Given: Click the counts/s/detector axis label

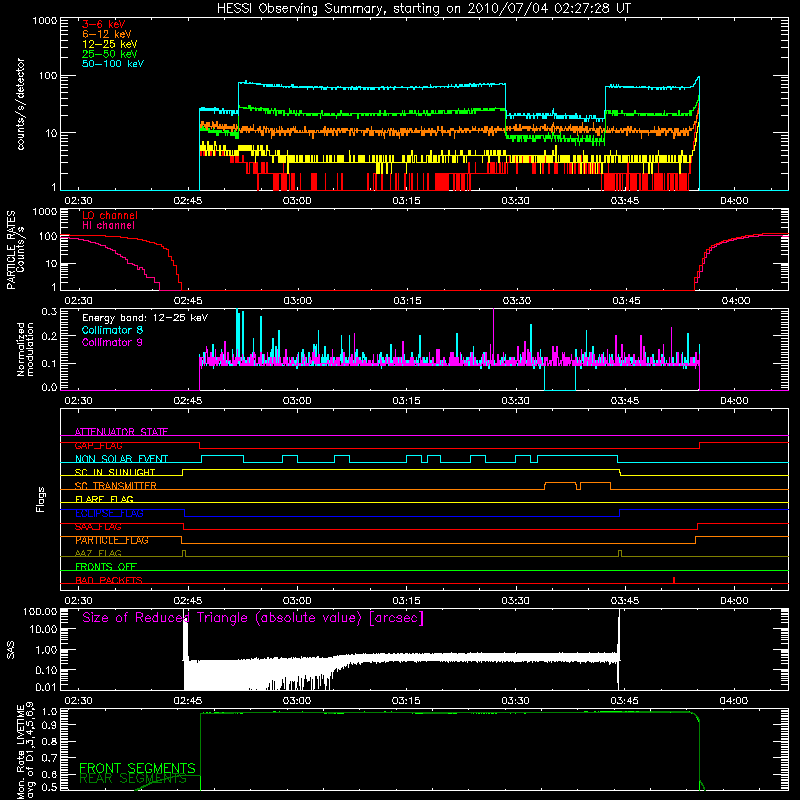Looking at the screenshot, I should [x=21, y=104].
